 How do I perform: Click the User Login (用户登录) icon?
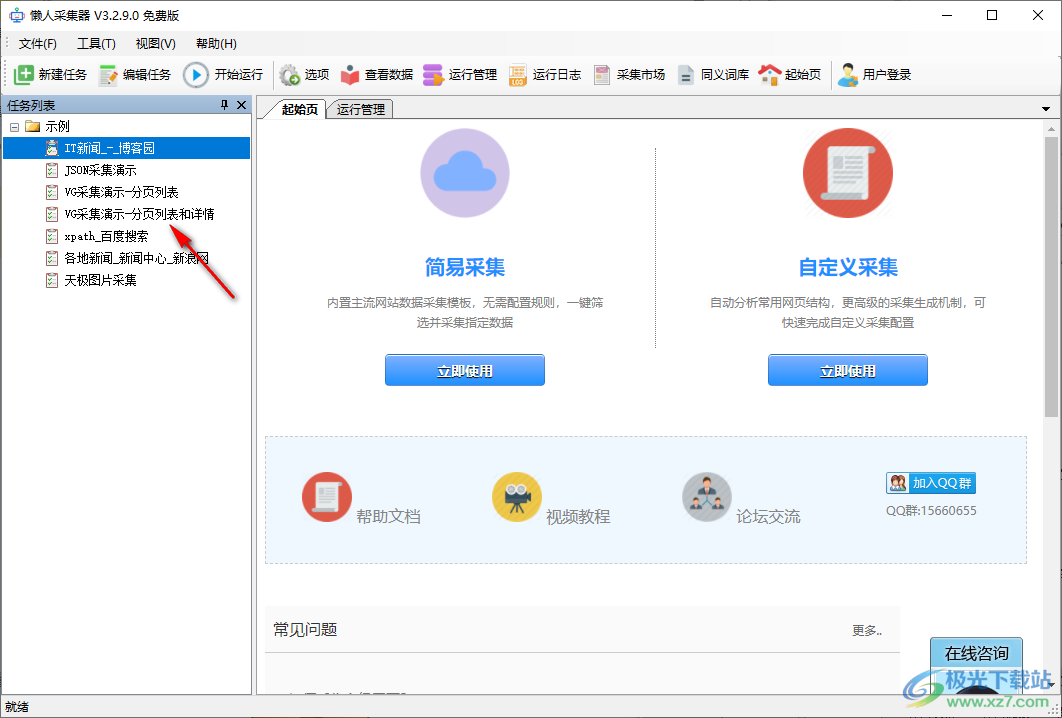pos(848,75)
